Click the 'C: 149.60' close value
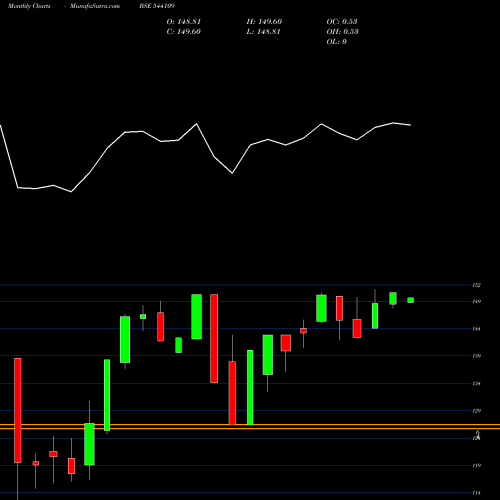 point(184,32)
